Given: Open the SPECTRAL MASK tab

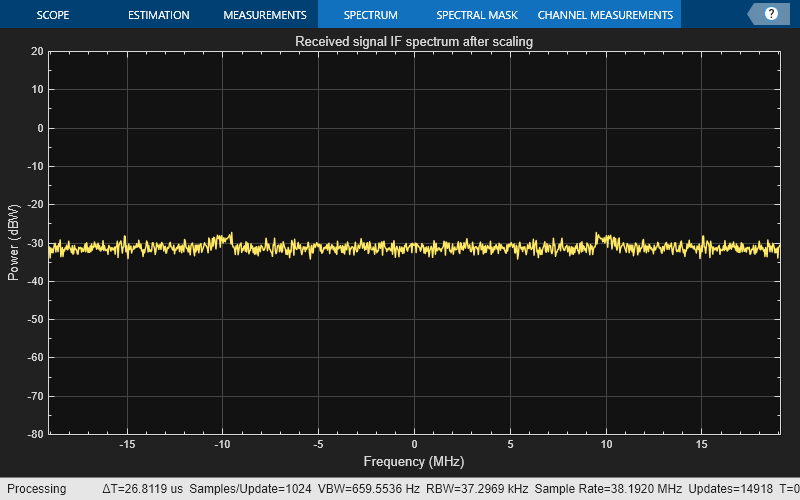Looking at the screenshot, I should 477,15.
